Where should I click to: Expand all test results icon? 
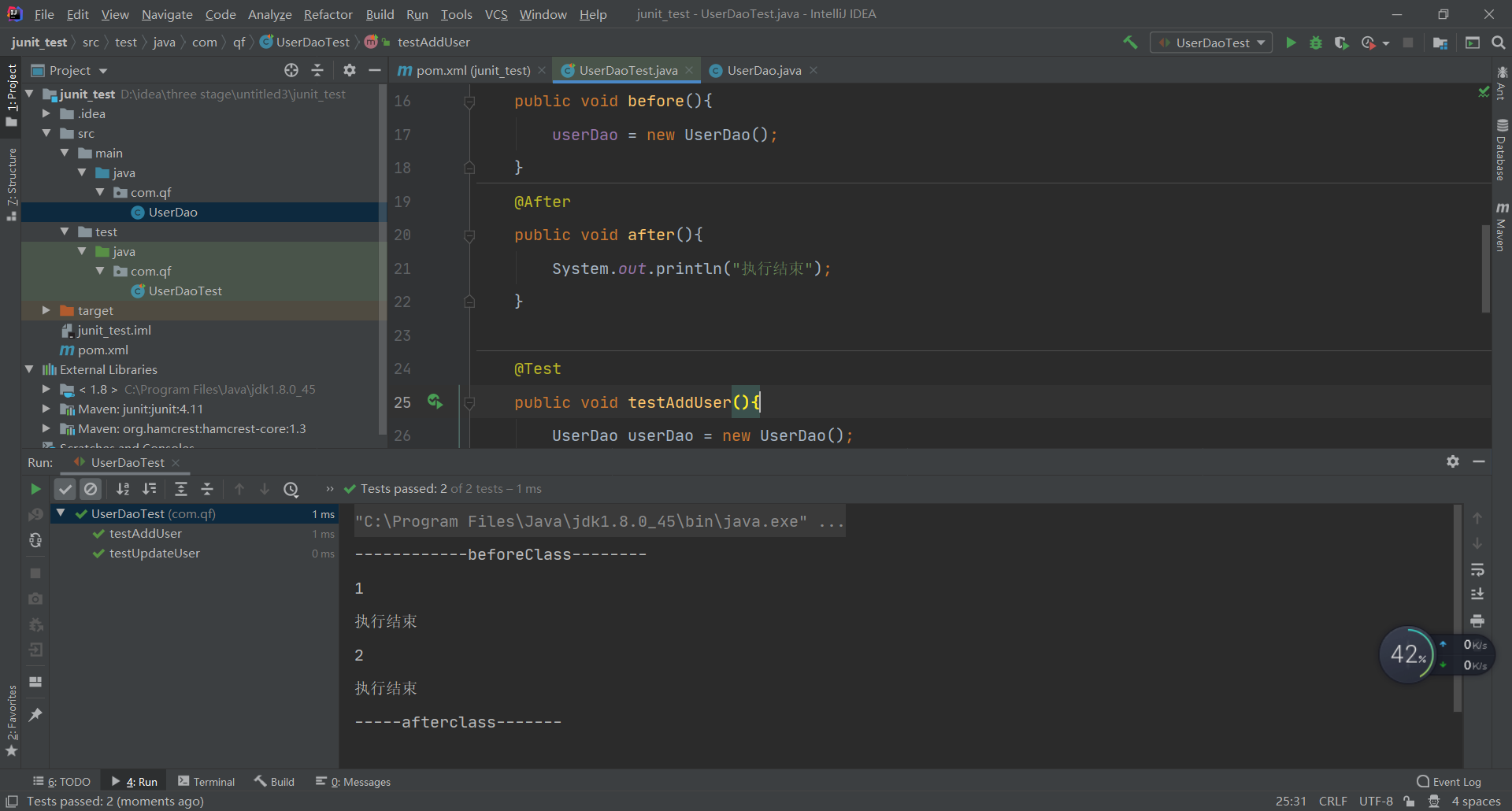tap(180, 489)
